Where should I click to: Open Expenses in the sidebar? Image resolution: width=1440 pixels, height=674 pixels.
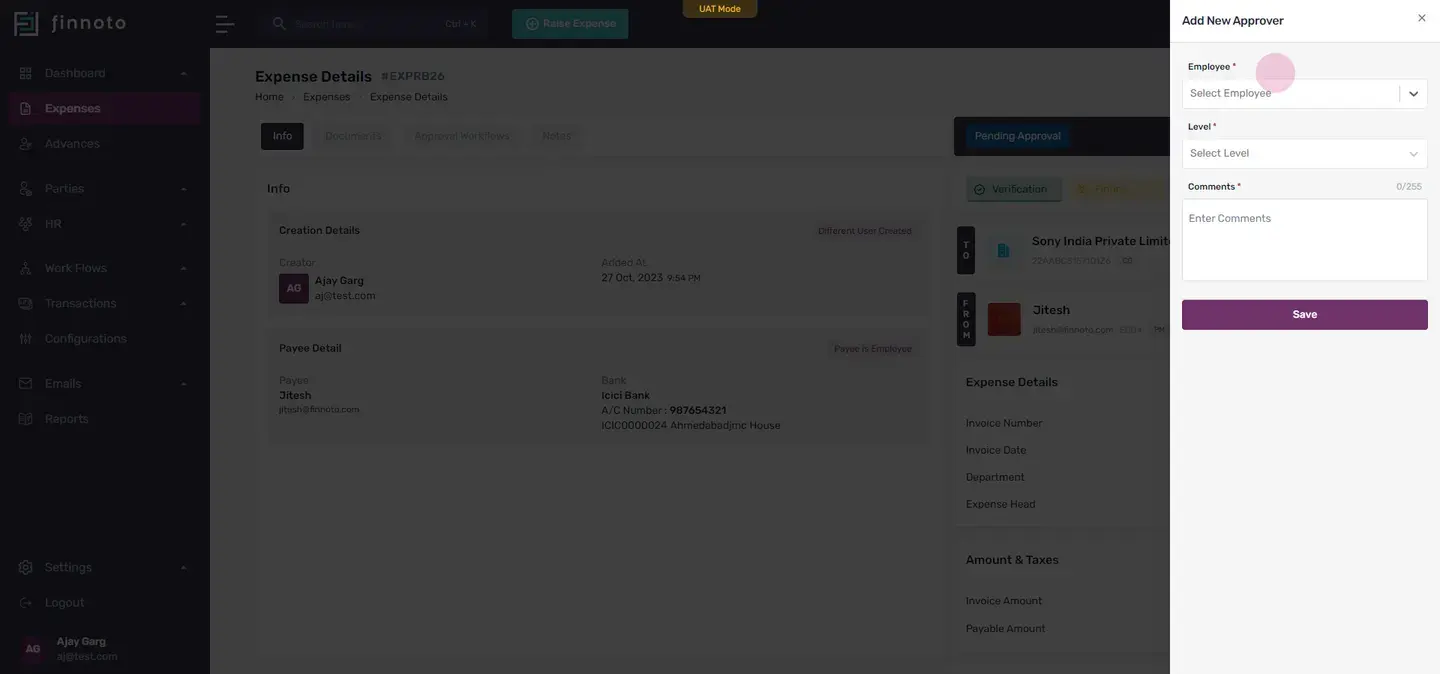[x=104, y=108]
